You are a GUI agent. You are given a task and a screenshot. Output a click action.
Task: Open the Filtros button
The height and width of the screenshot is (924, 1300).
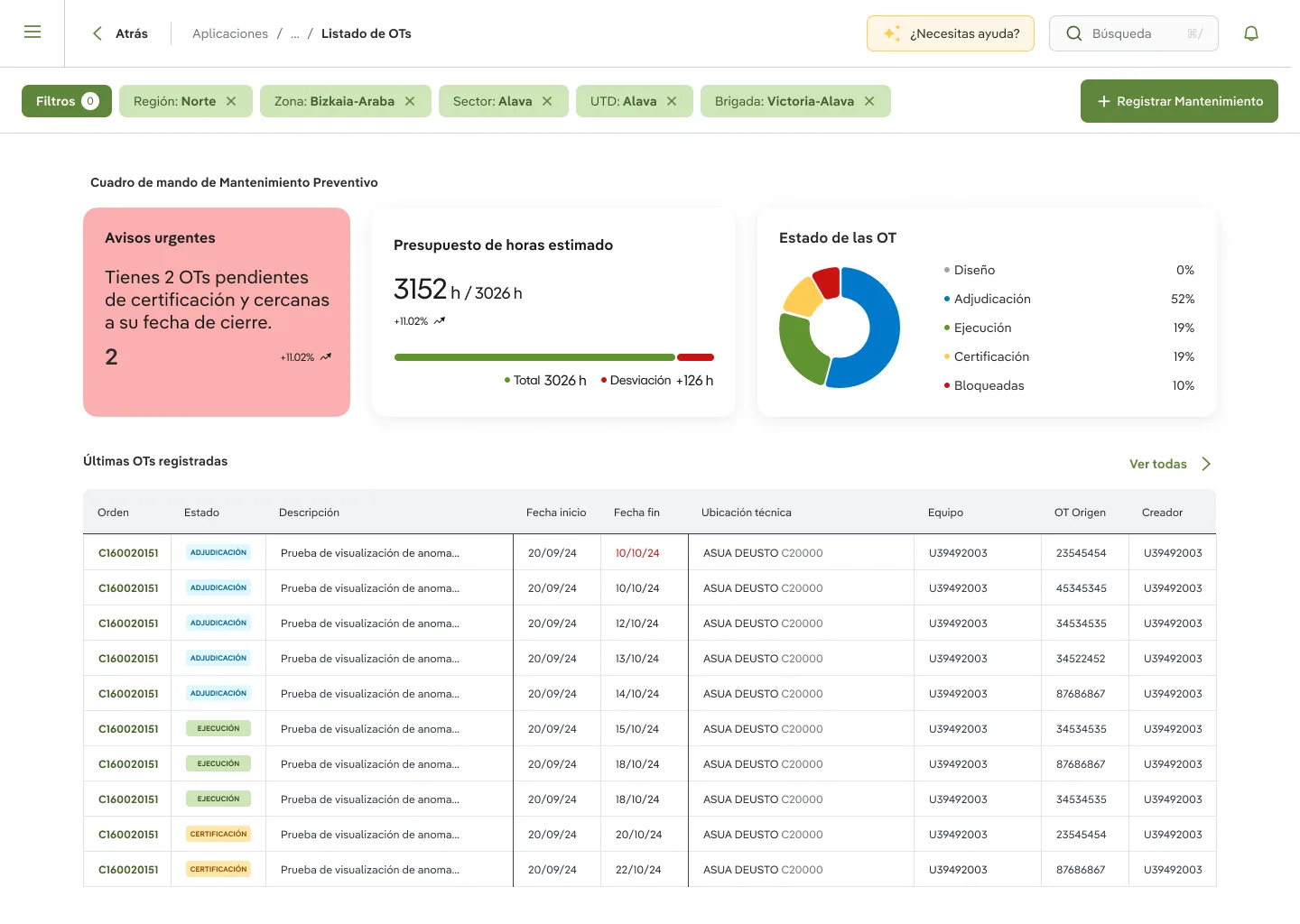pos(67,101)
